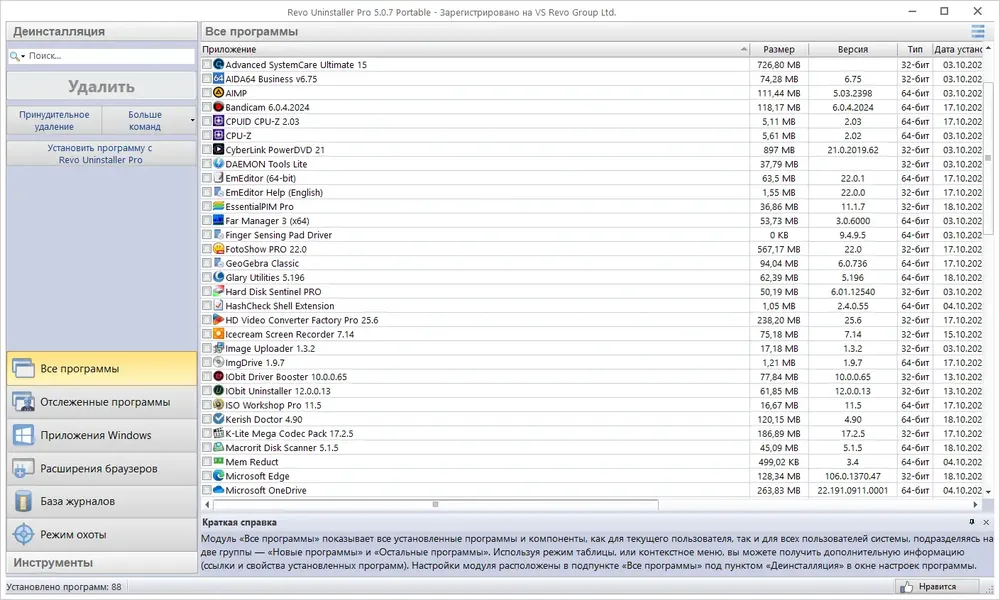Viewport: 1000px width, 600px height.
Task: Expand the Инструменты section
Action: pyautogui.click(x=102, y=562)
